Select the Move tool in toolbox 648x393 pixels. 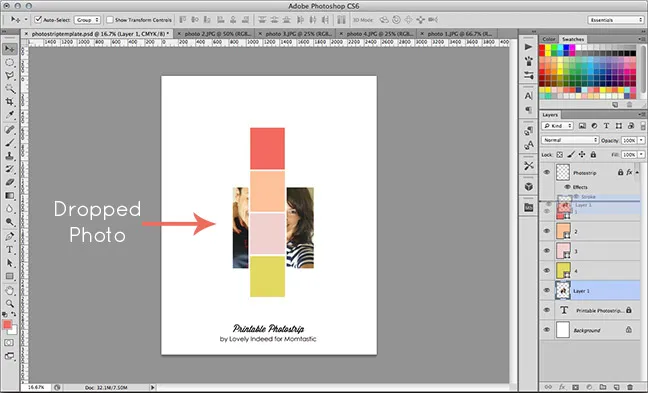coord(10,49)
